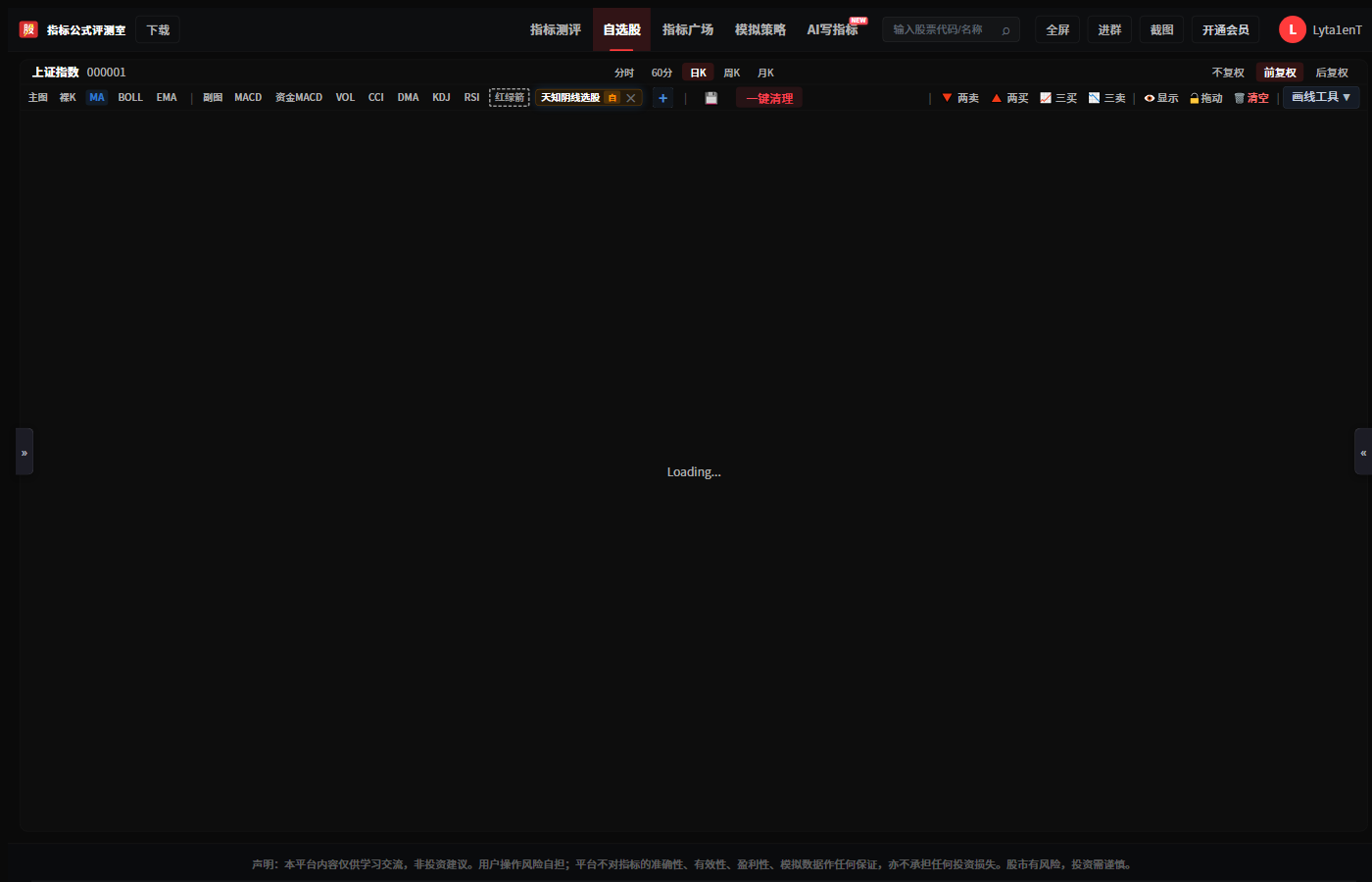Switch to the 指标广场 tab
The height and width of the screenshot is (882, 1372).
tap(688, 29)
